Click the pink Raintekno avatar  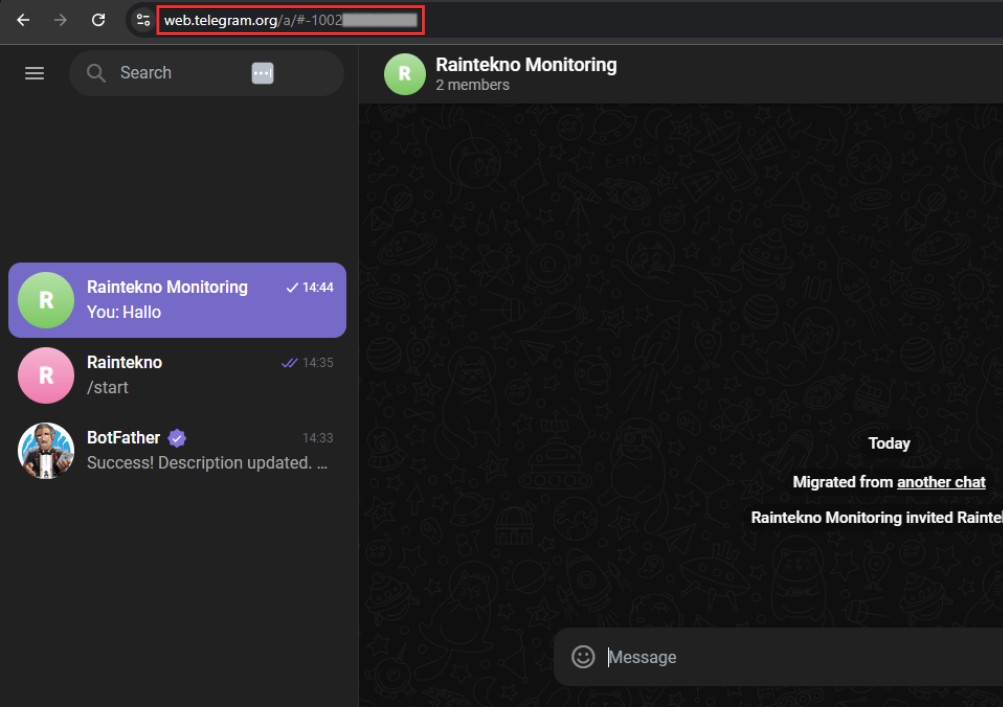point(46,375)
